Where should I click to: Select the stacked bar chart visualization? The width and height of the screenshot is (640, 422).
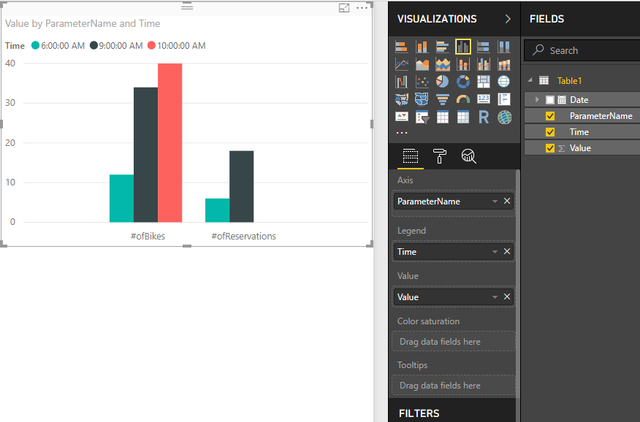point(402,47)
